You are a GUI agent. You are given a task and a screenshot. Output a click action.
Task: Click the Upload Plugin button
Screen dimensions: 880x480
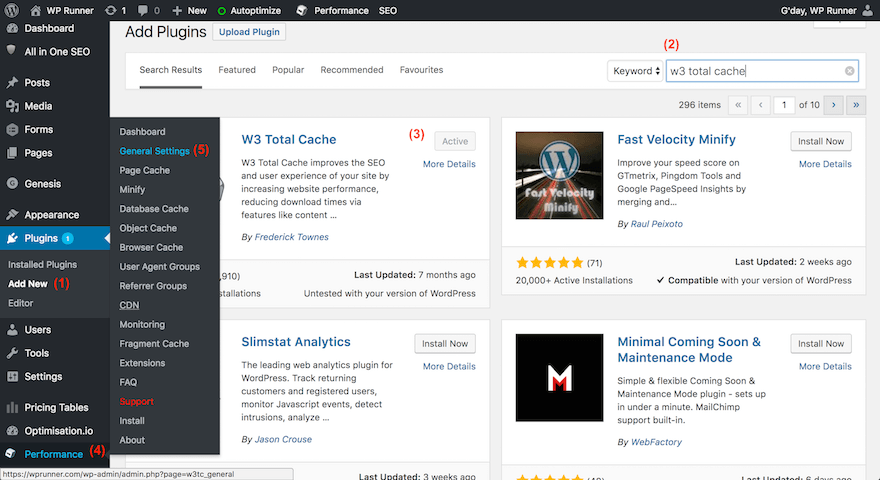pyautogui.click(x=249, y=32)
